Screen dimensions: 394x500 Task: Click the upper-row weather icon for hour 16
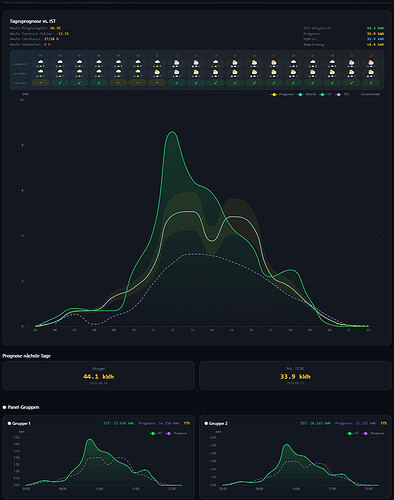[254, 62]
